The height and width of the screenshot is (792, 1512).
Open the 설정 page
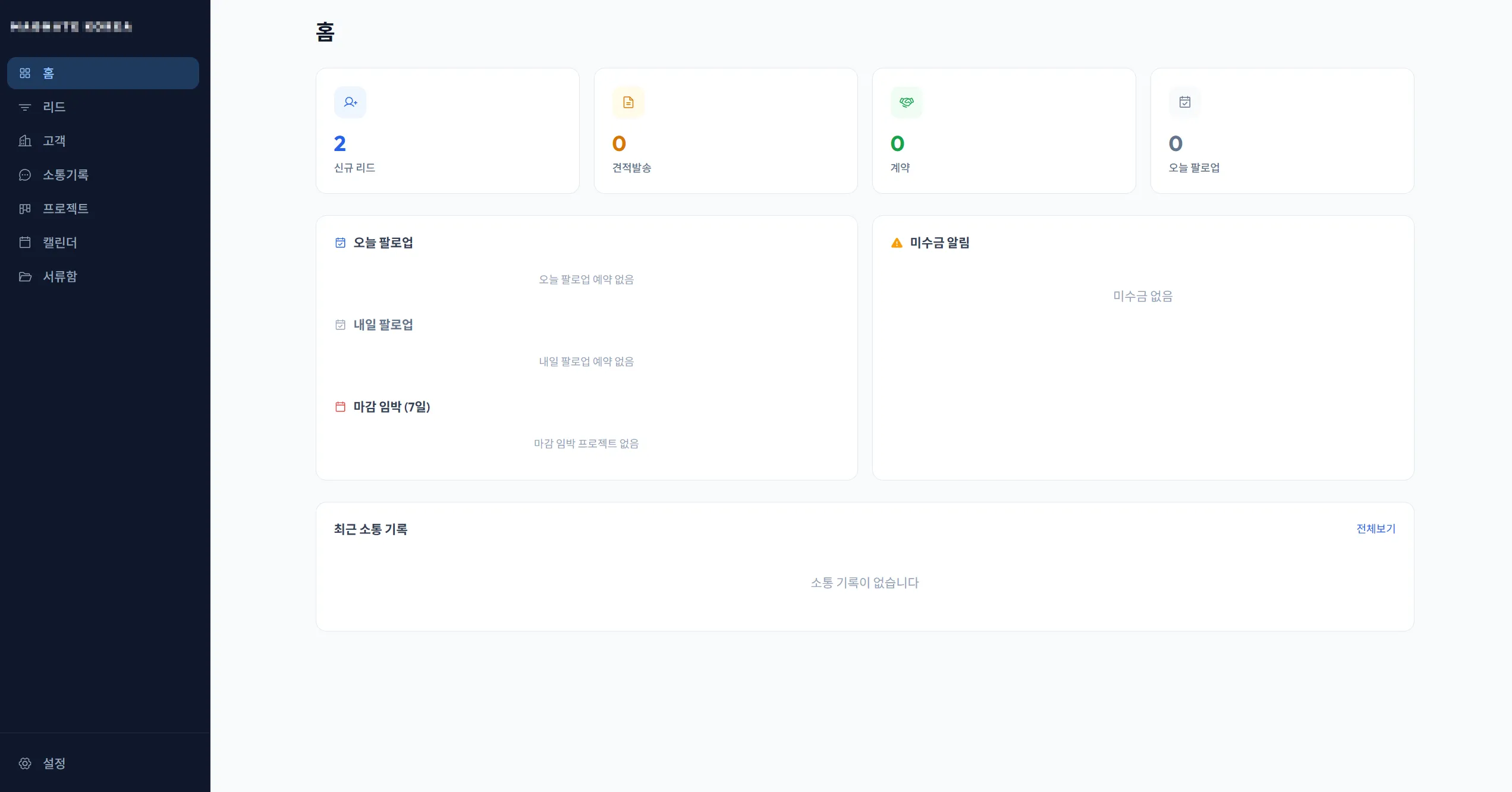click(x=103, y=763)
